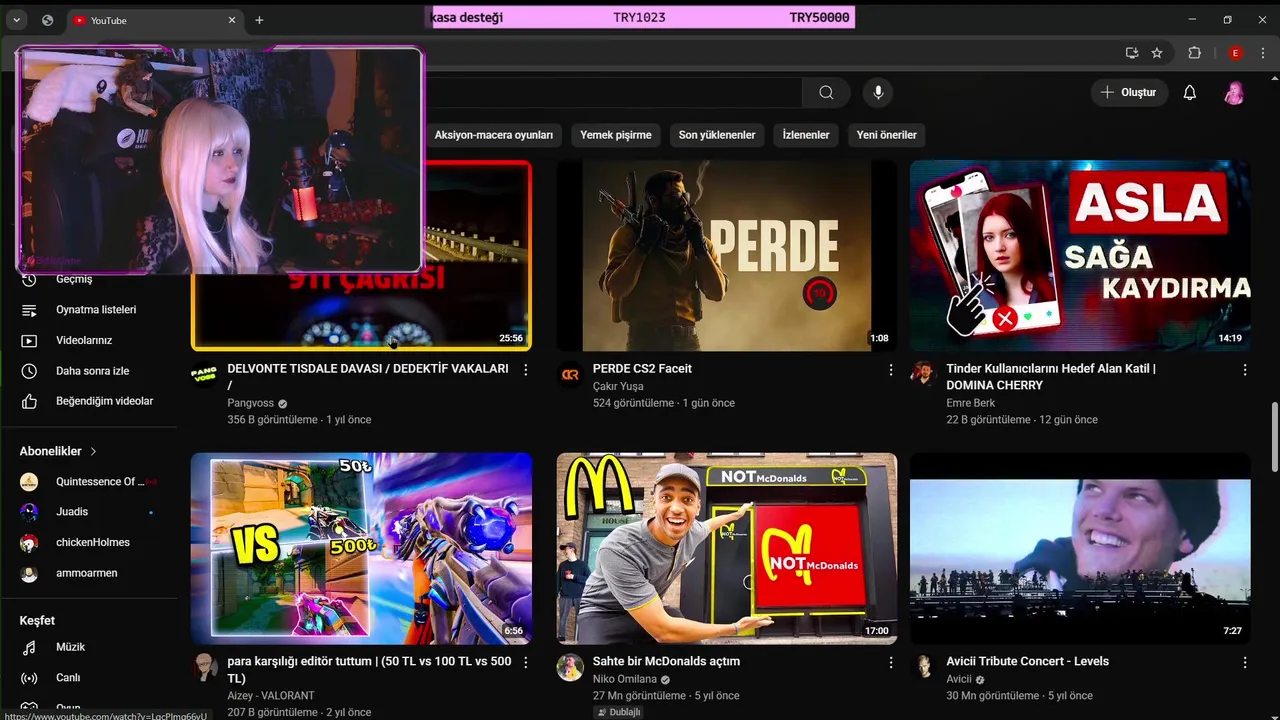
Task: Close the YouTube browser tab
Action: click(x=232, y=20)
